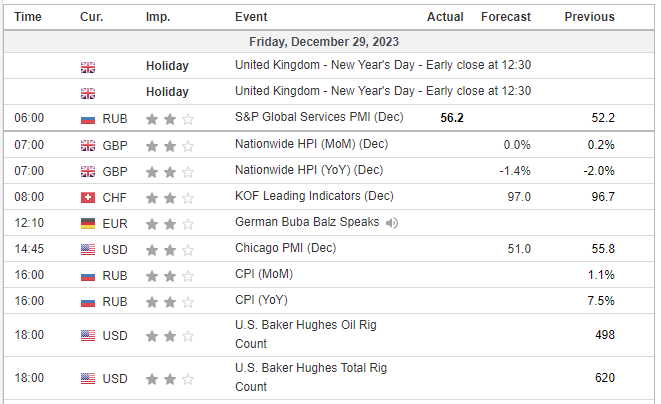661x404 pixels.
Task: Click the German flag in the EUR row
Action: coord(88,223)
